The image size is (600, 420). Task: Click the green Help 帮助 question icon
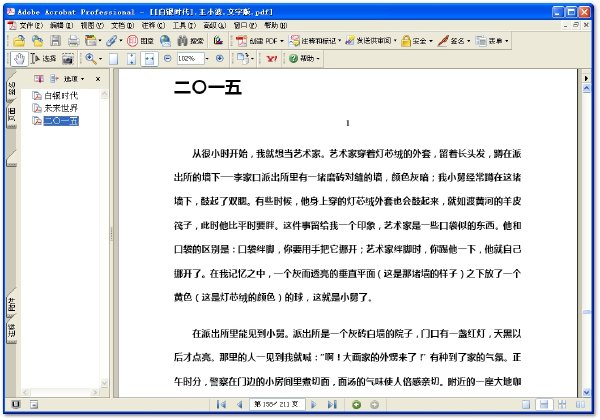tap(302, 59)
